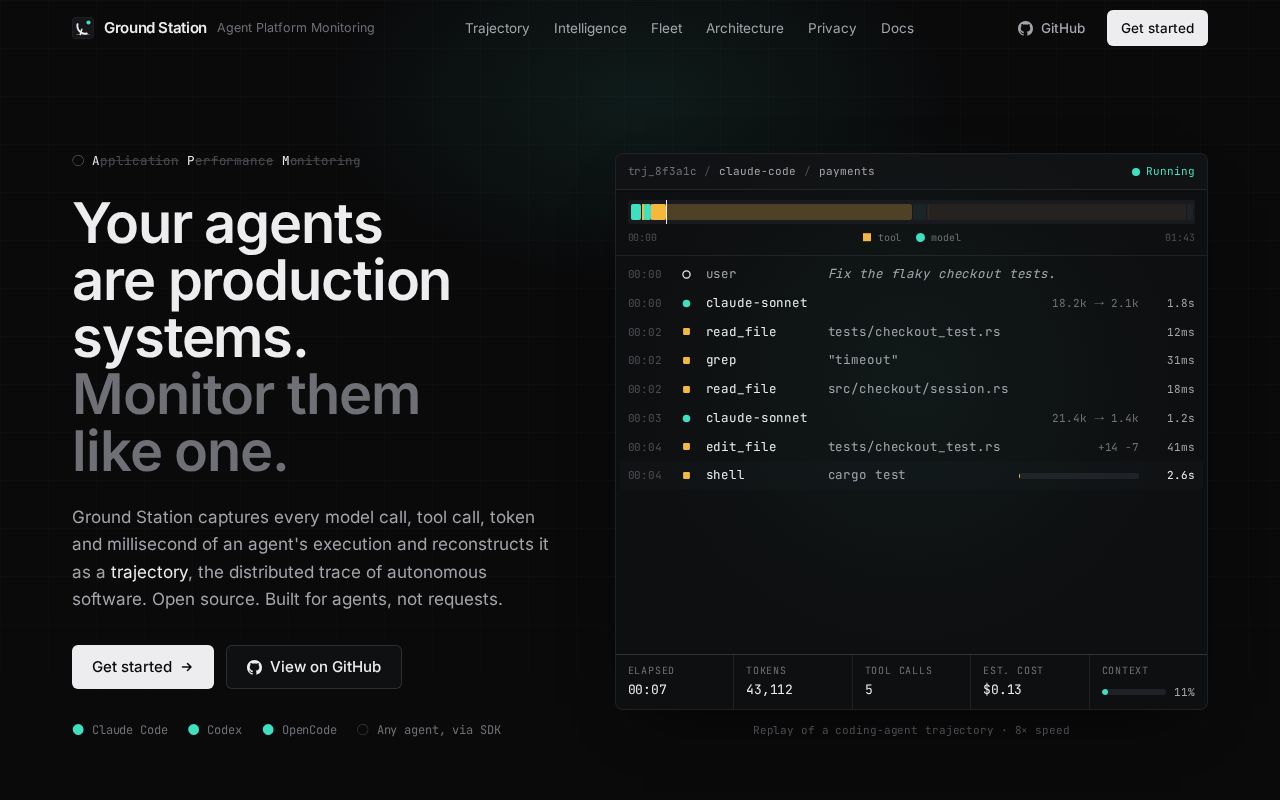Open the Intelligence nav item

pos(590,28)
